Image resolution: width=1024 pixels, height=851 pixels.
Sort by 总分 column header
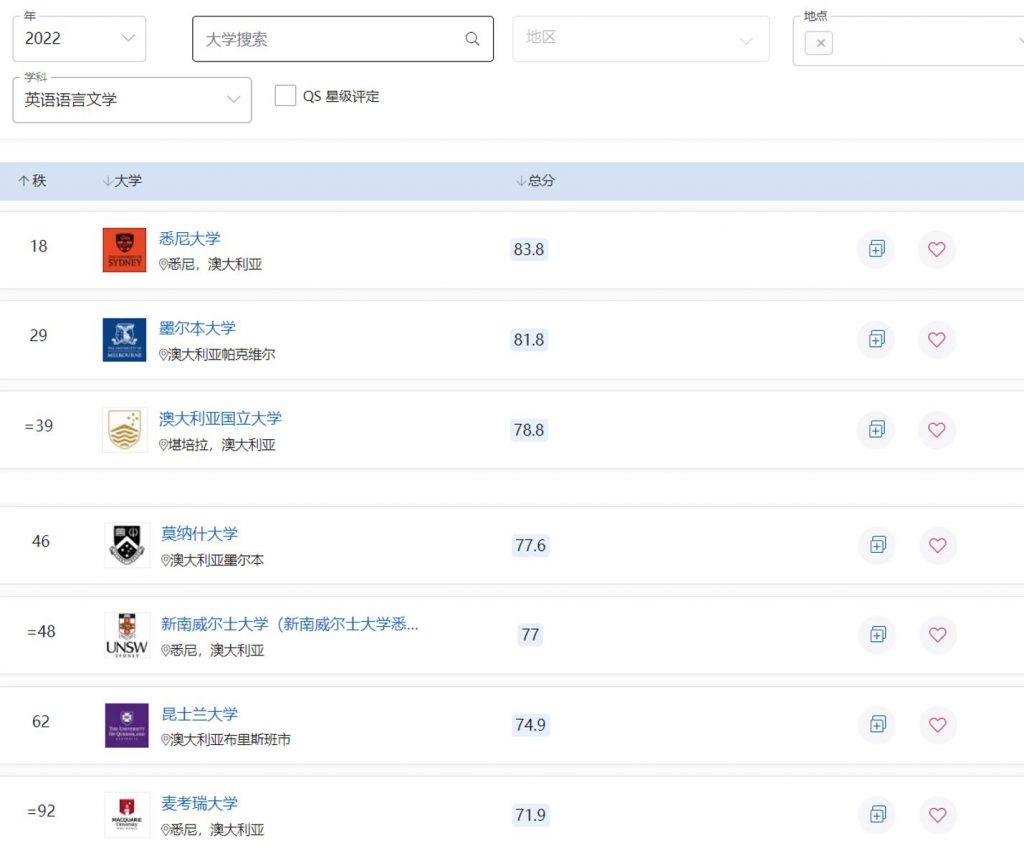535,181
